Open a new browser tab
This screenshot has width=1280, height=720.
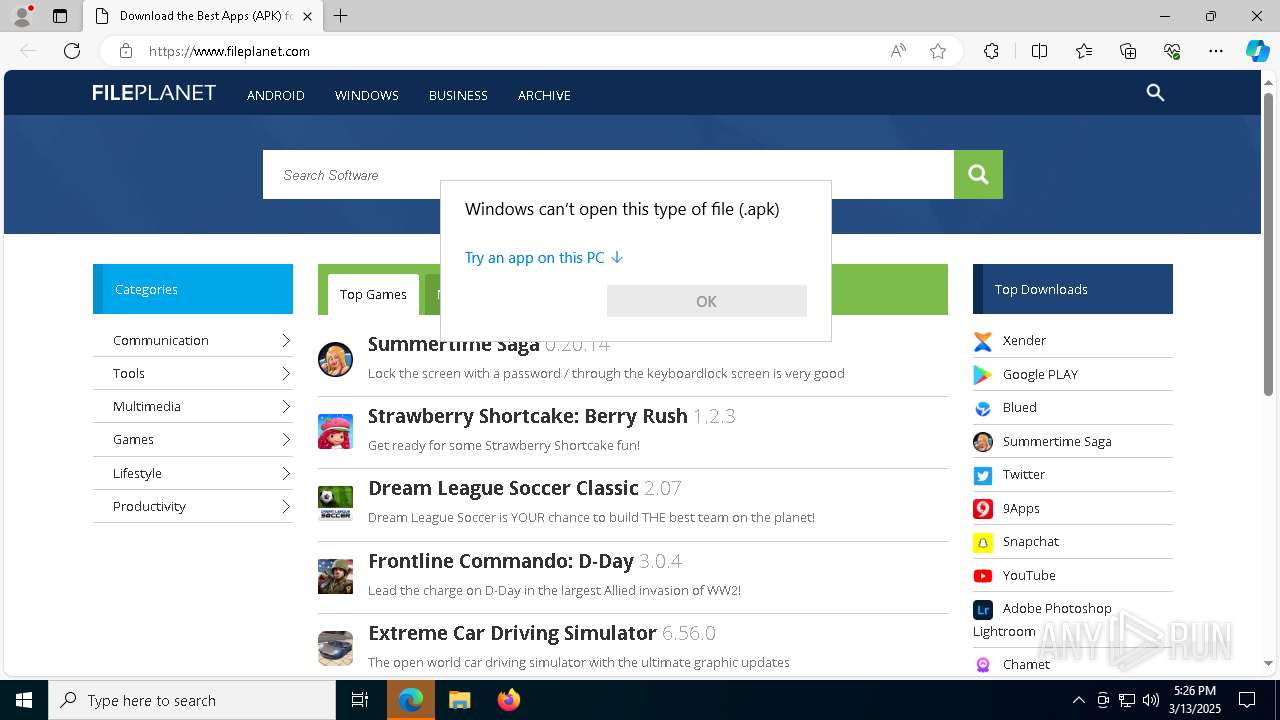tap(340, 16)
